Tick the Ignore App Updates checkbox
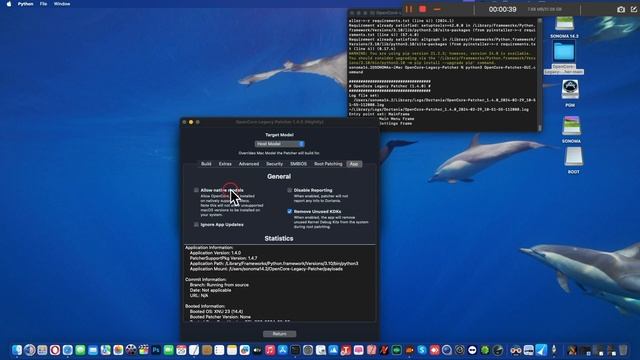 click(196, 224)
